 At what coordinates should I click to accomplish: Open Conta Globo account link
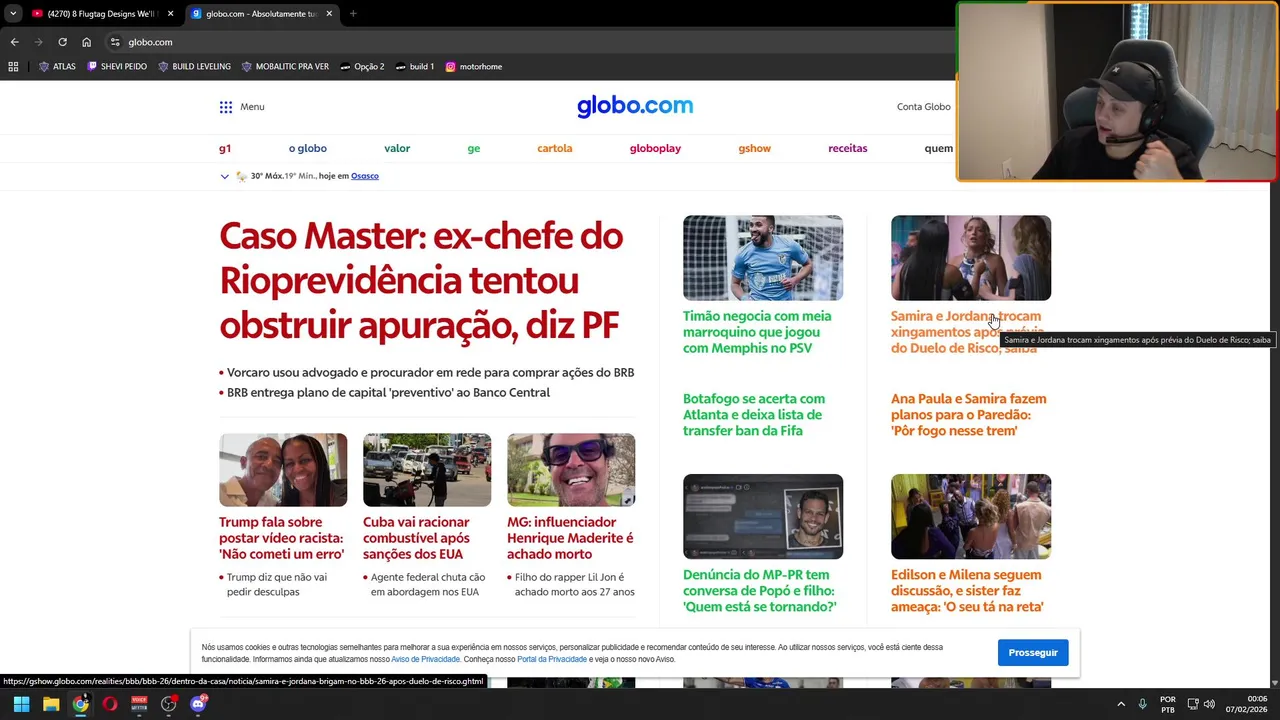[924, 107]
